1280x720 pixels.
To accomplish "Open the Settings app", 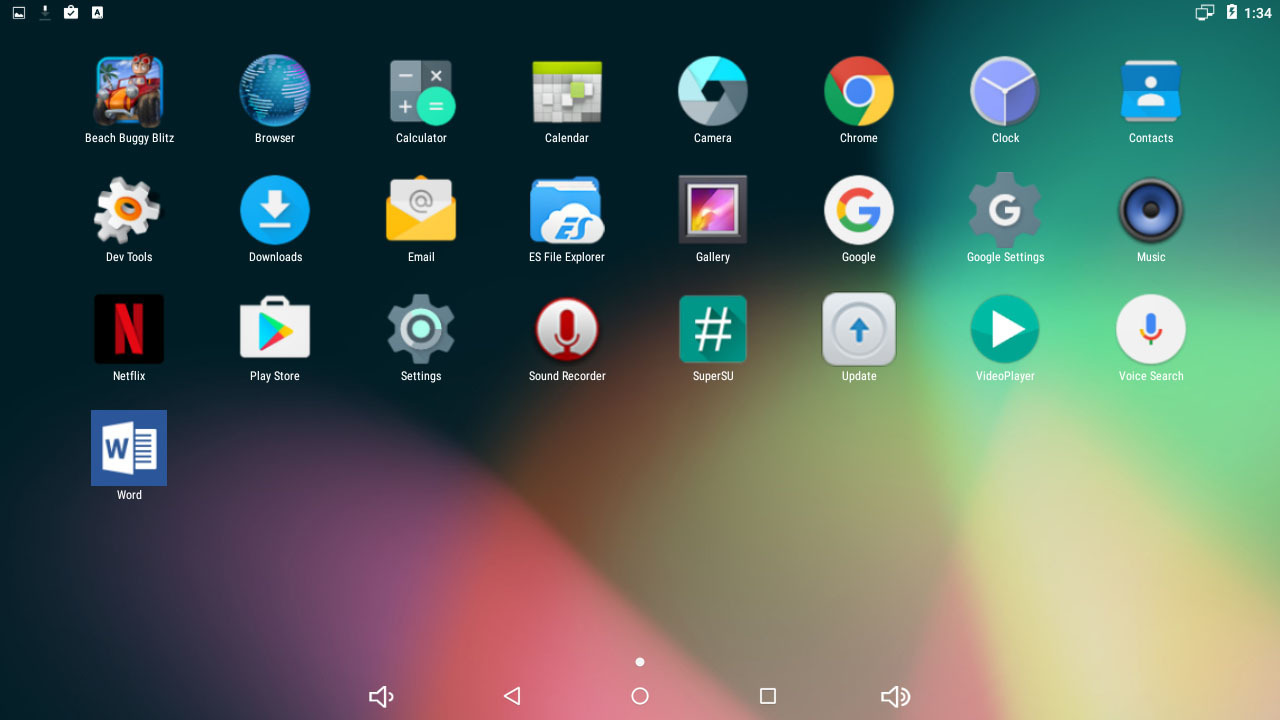I will [421, 329].
